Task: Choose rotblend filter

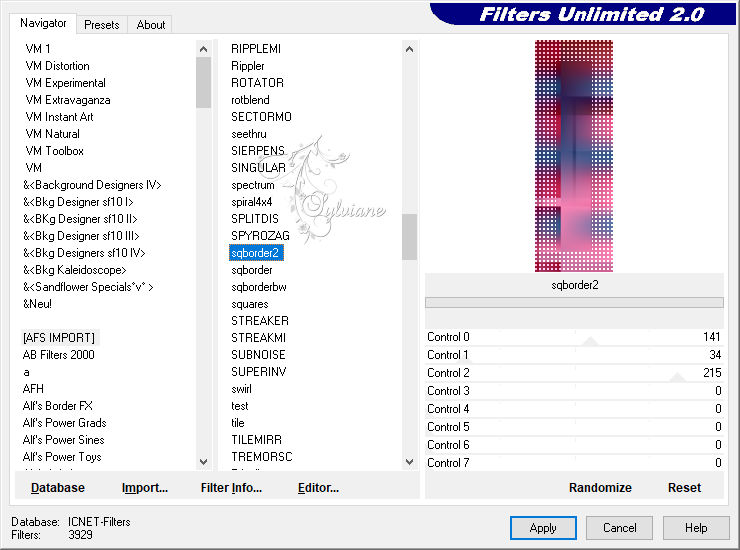Action: 250,100
